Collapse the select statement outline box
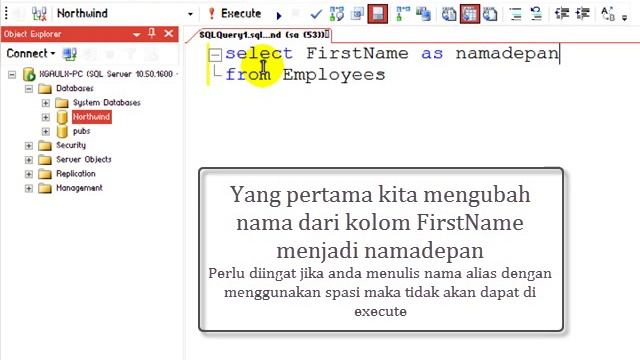This screenshot has height=360, width=640. (215, 55)
